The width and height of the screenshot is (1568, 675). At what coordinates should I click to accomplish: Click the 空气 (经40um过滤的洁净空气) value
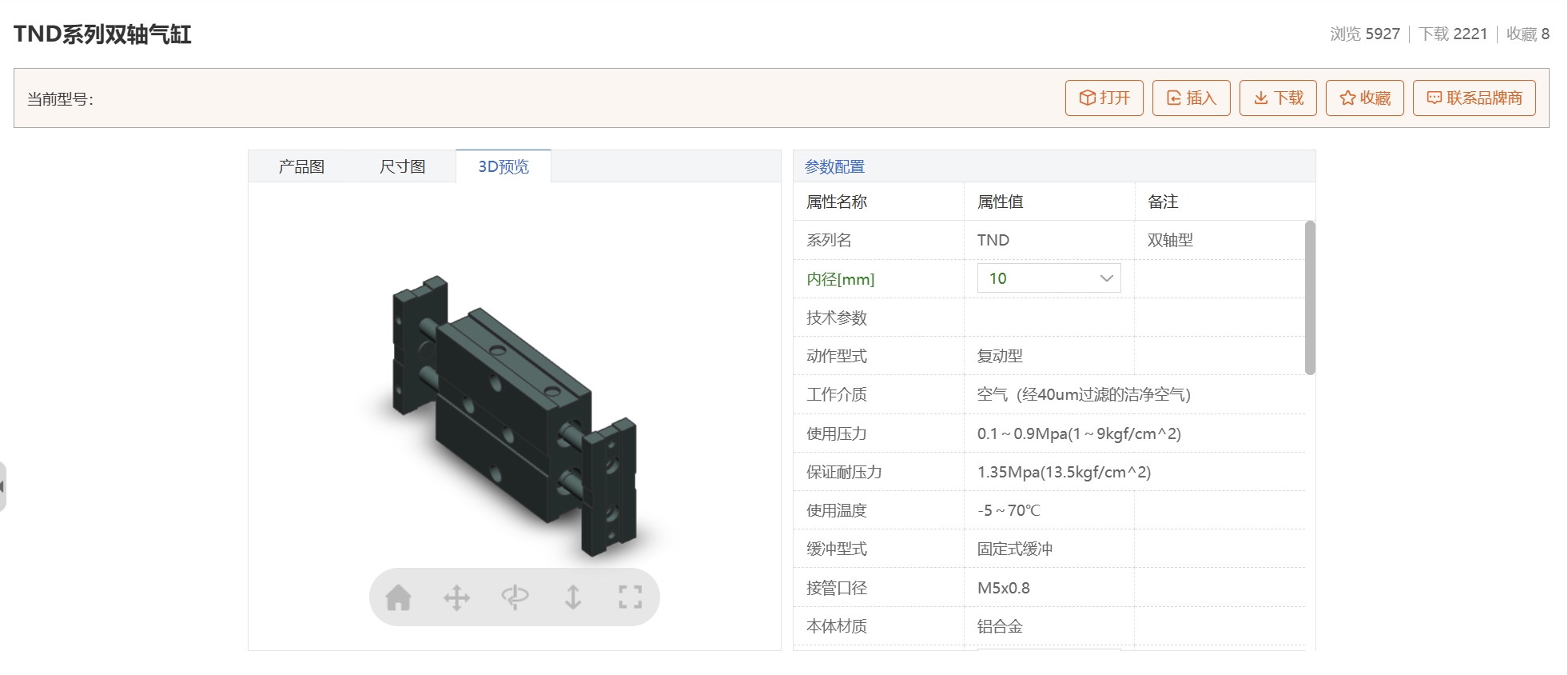[1084, 394]
